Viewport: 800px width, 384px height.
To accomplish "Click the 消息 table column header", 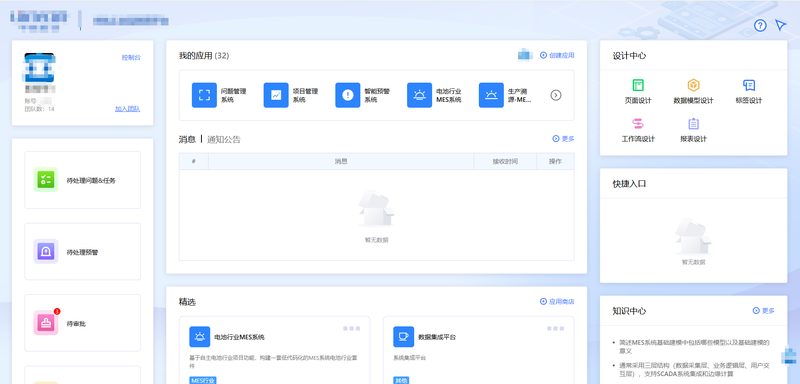I will point(341,161).
